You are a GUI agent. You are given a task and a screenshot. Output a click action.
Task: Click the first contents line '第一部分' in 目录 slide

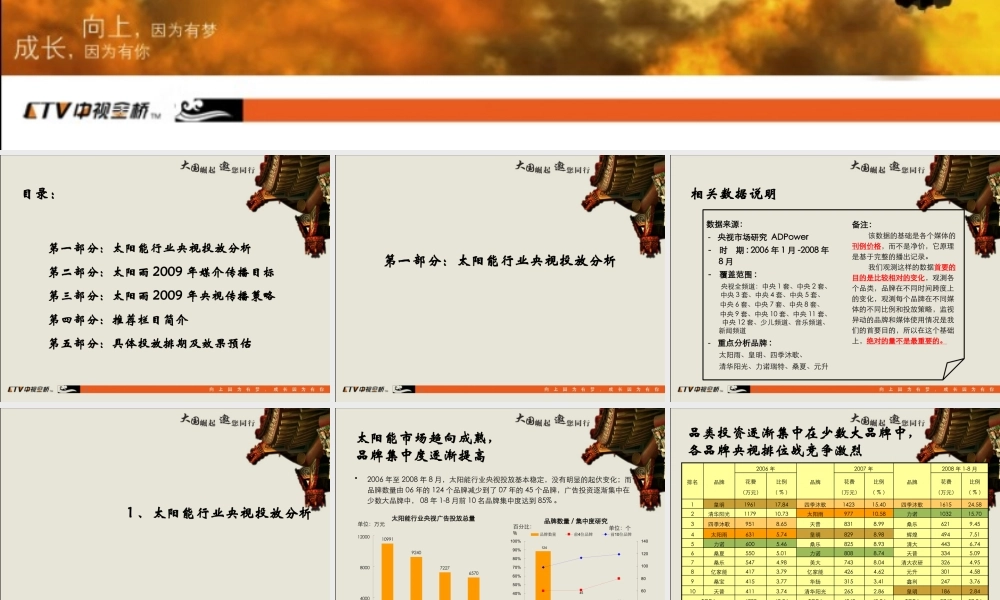150,248
